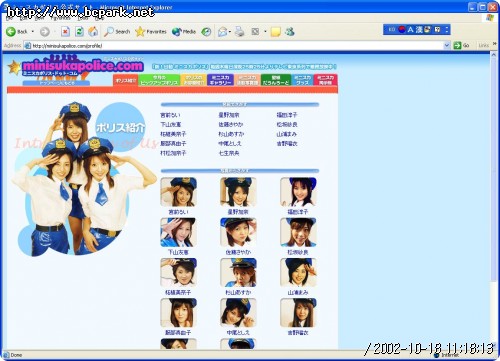Toggle the A alphanumeric input mode
Image resolution: width=500 pixels, height=361 pixels.
(x=410, y=30)
